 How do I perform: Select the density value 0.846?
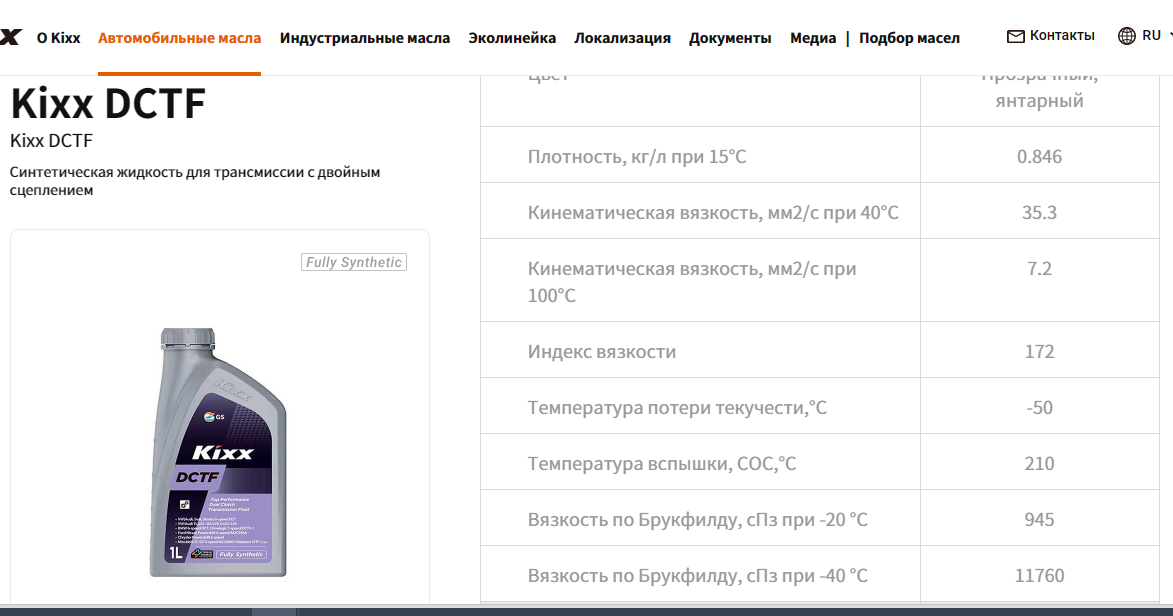[x=1039, y=156]
